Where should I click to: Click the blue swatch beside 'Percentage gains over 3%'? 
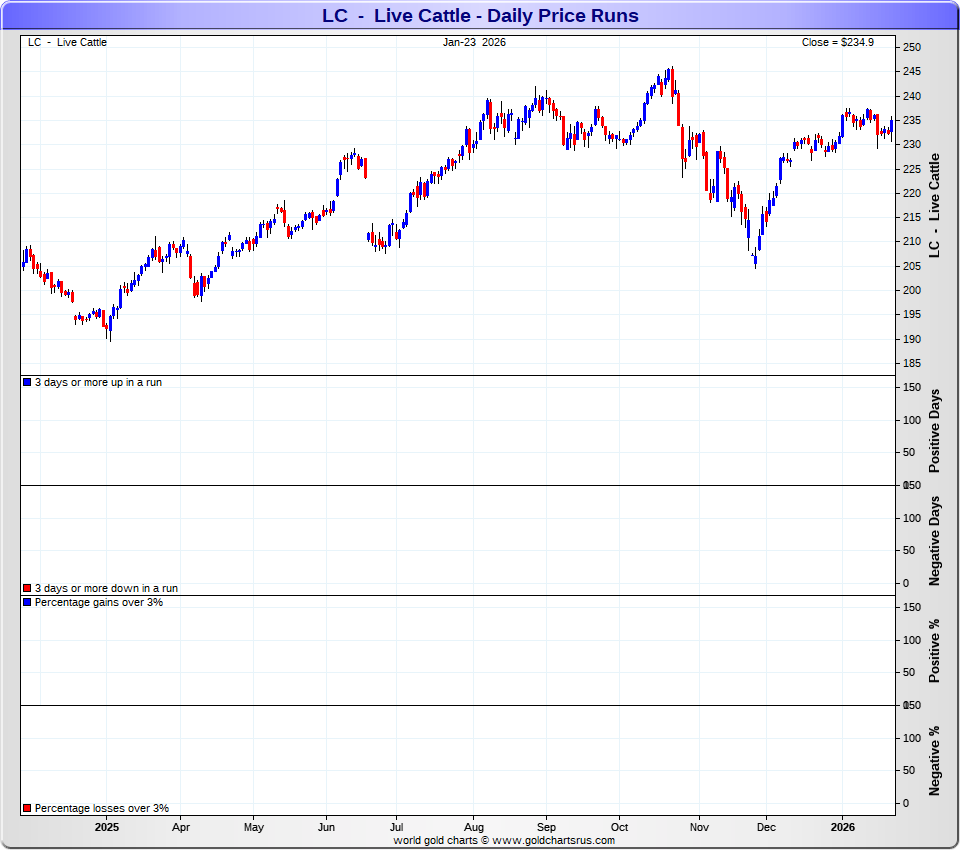click(27, 602)
